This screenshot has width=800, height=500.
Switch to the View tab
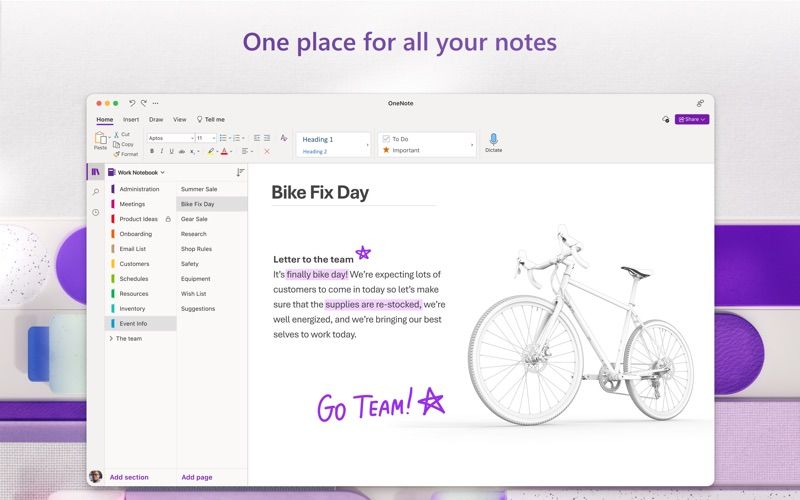pos(180,119)
